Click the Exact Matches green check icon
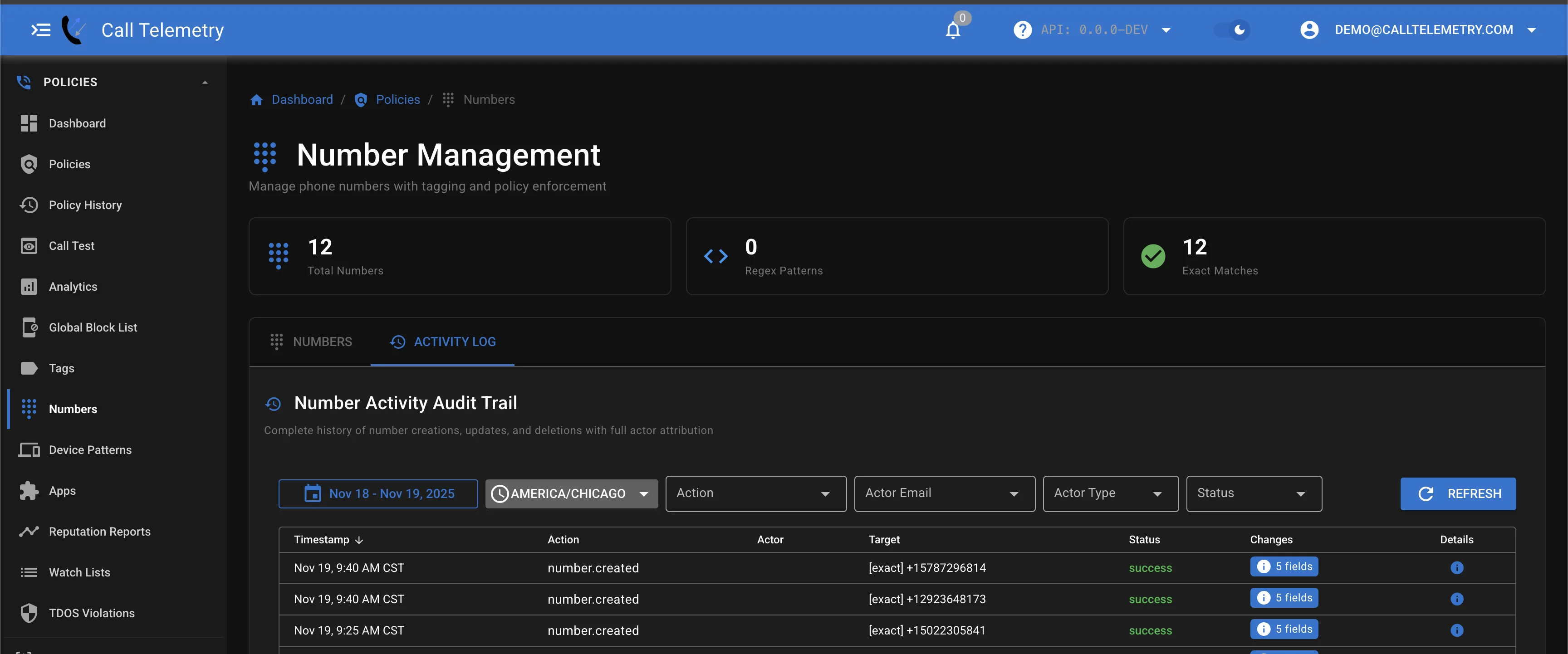 [x=1152, y=256]
